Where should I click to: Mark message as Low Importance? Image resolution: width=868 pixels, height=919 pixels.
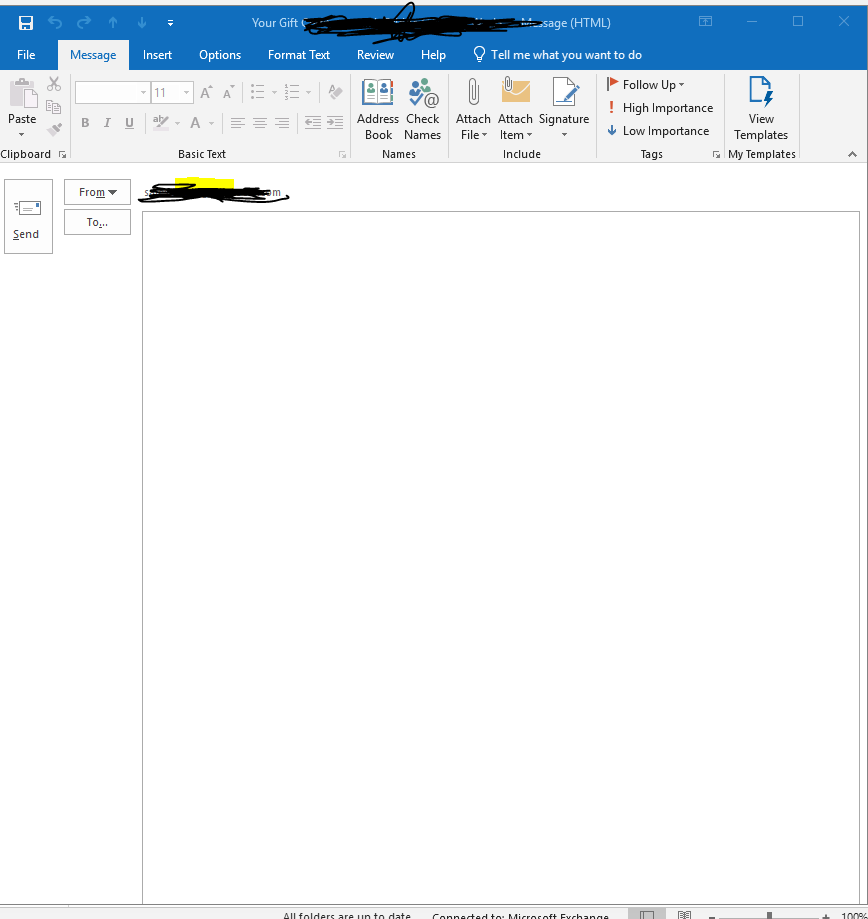point(658,131)
